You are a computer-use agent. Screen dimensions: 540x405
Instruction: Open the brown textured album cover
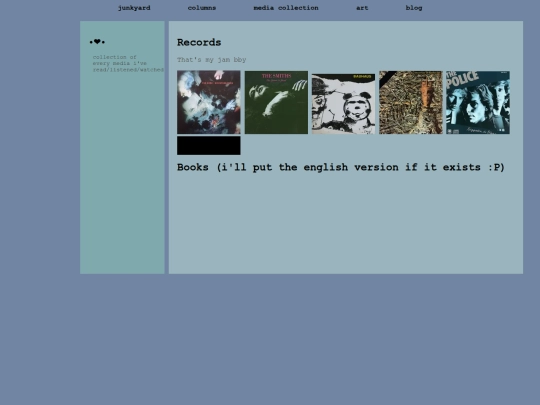[411, 102]
